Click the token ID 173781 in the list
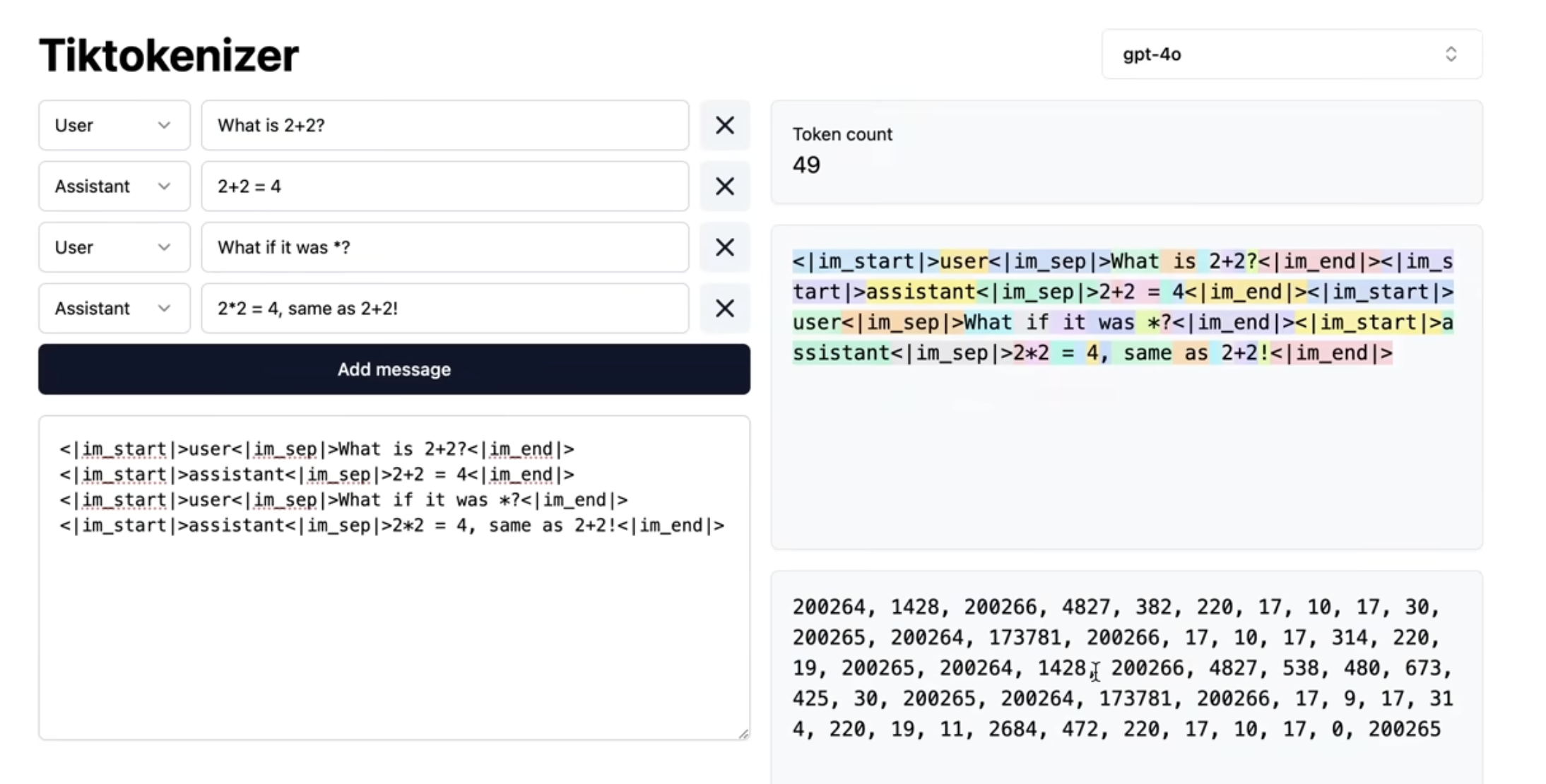The height and width of the screenshot is (784, 1546). tap(1024, 638)
